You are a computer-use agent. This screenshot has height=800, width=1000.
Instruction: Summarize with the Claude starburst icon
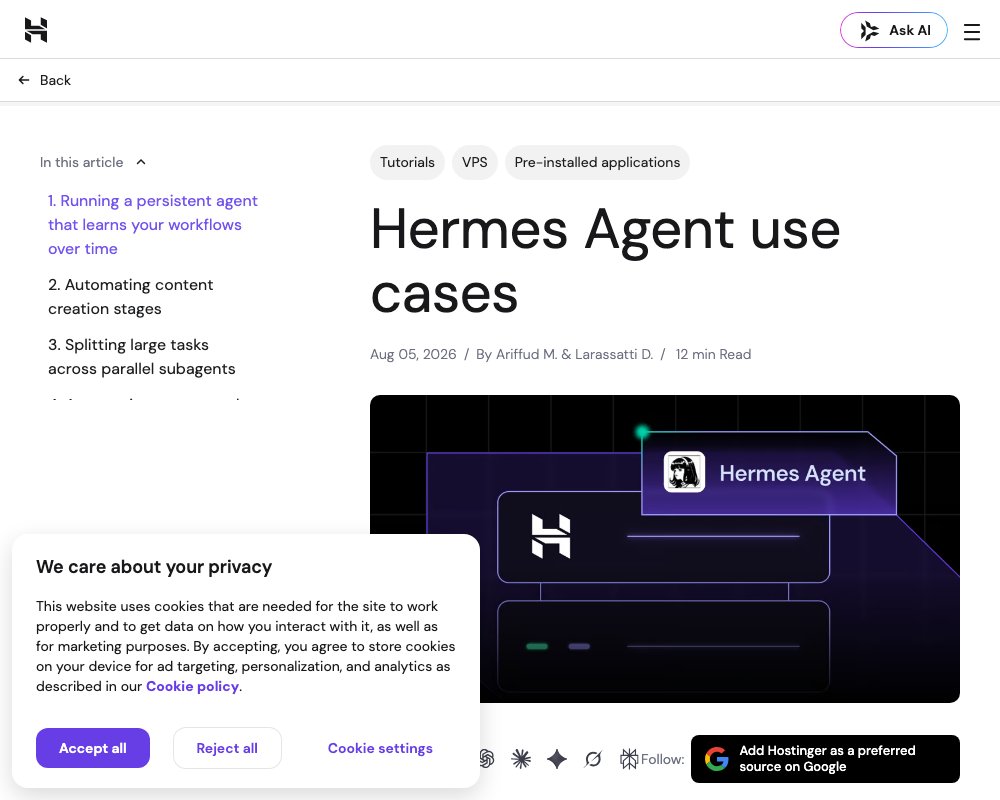[521, 759]
